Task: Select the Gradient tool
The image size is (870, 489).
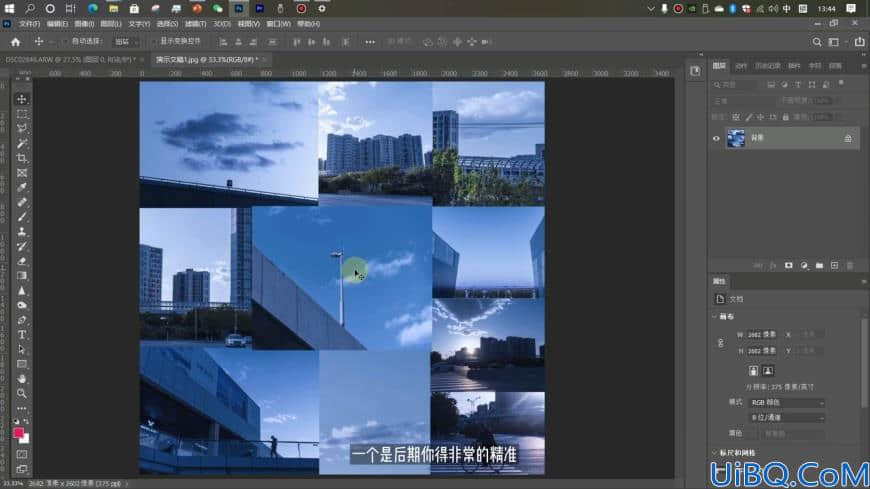Action: (22, 276)
